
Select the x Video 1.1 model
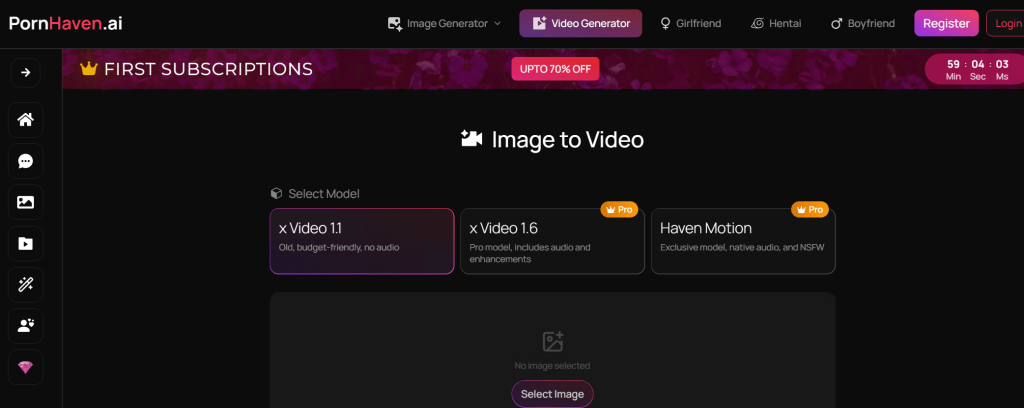point(361,240)
